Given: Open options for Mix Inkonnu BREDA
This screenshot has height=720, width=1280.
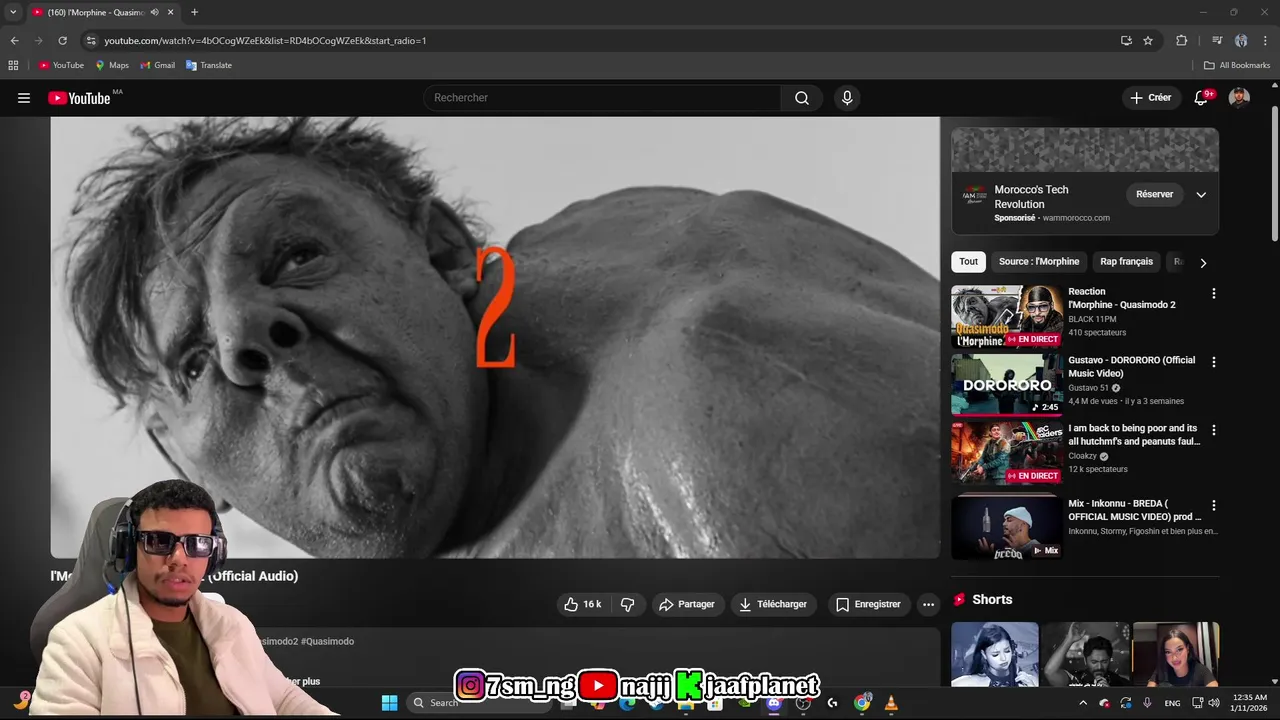Looking at the screenshot, I should click(1214, 506).
